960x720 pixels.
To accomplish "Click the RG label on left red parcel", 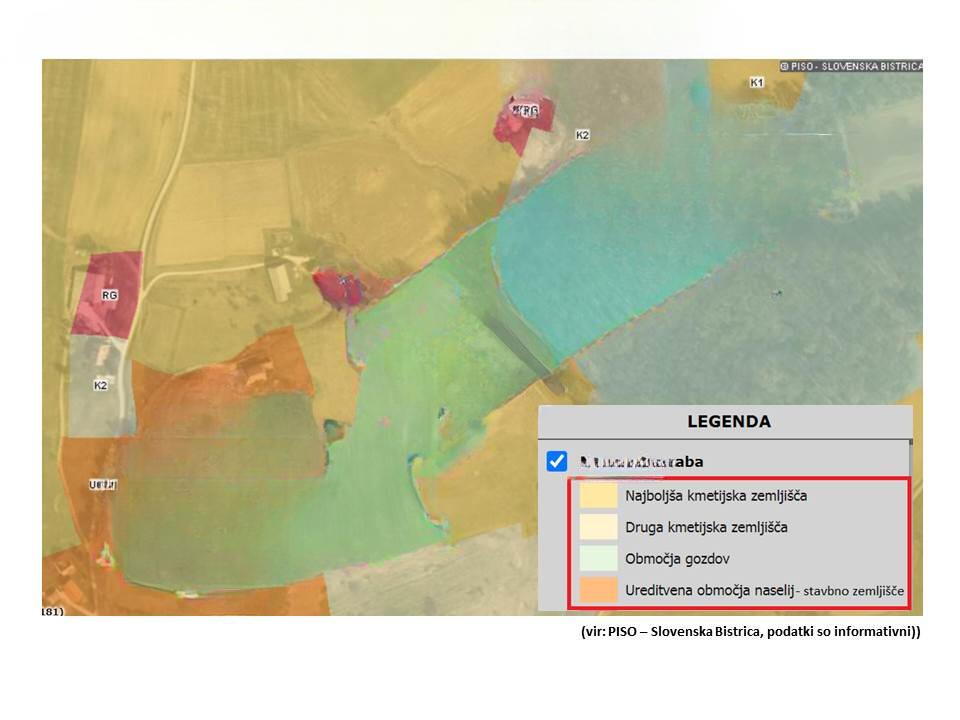I will click(x=109, y=295).
